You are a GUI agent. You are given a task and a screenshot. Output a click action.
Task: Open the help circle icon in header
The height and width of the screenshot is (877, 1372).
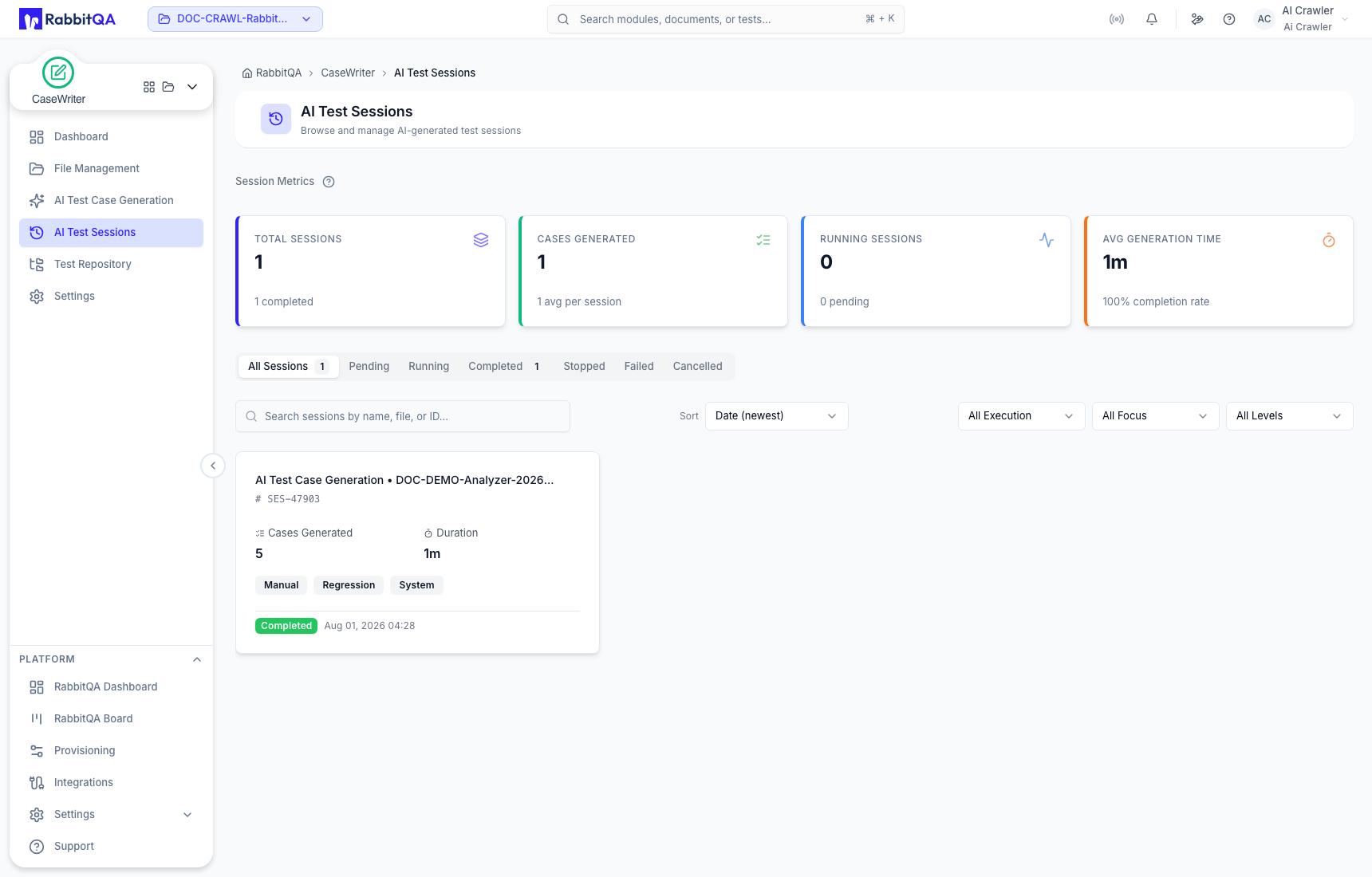click(x=1229, y=19)
